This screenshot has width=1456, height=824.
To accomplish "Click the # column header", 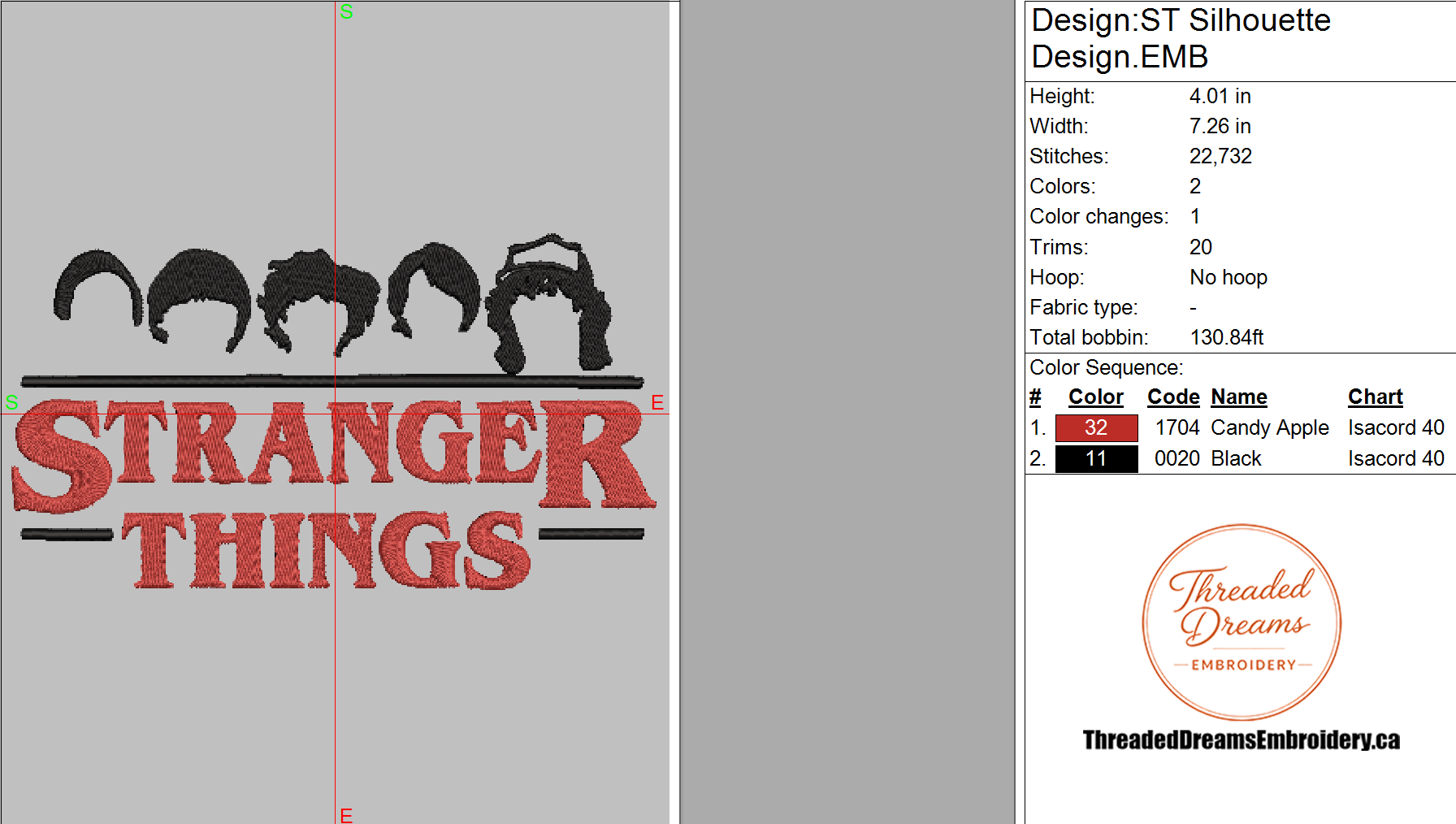I will [x=1035, y=397].
